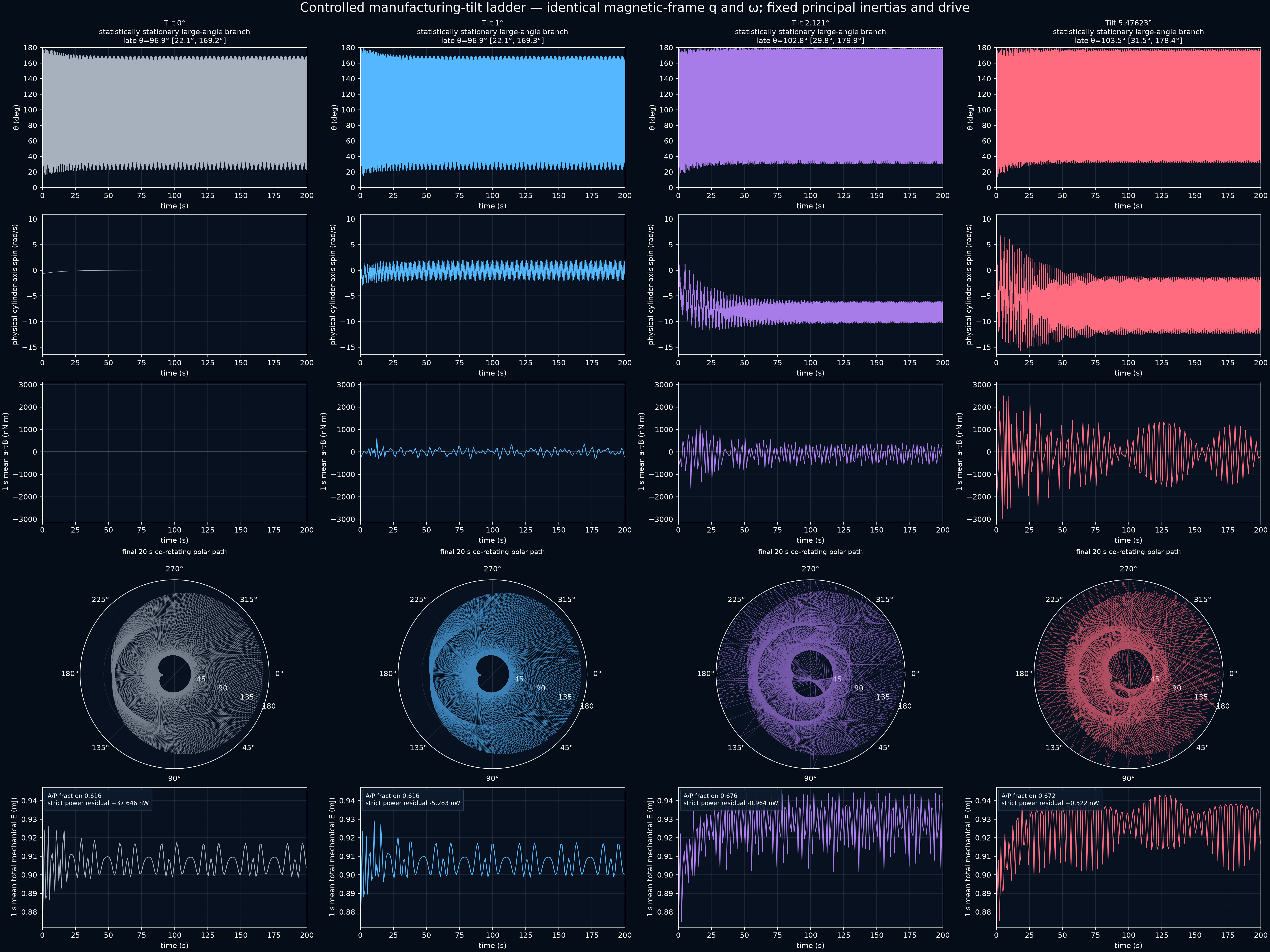Click the gray θ time-series plot for Tilt 0°

(175, 118)
